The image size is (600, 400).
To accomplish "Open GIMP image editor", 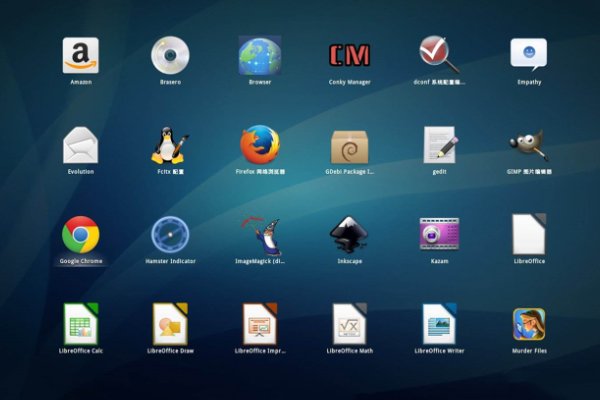I will click(528, 145).
